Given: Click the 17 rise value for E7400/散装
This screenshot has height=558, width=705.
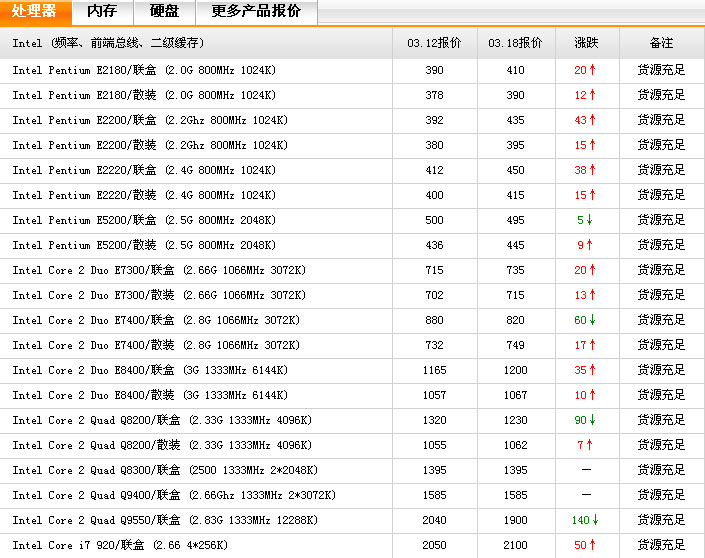Looking at the screenshot, I should [x=585, y=345].
